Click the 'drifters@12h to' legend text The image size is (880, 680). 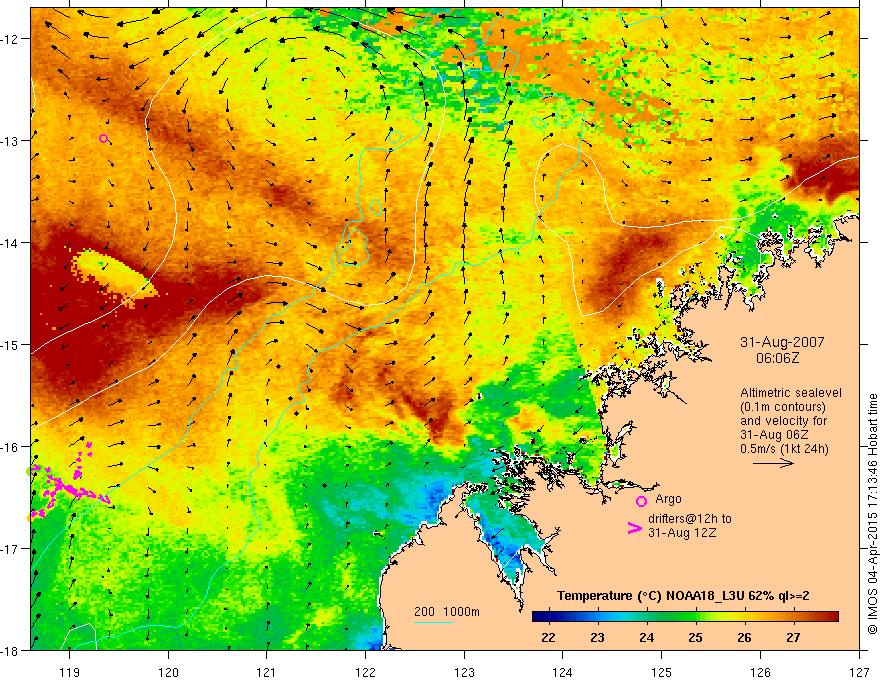[x=690, y=519]
